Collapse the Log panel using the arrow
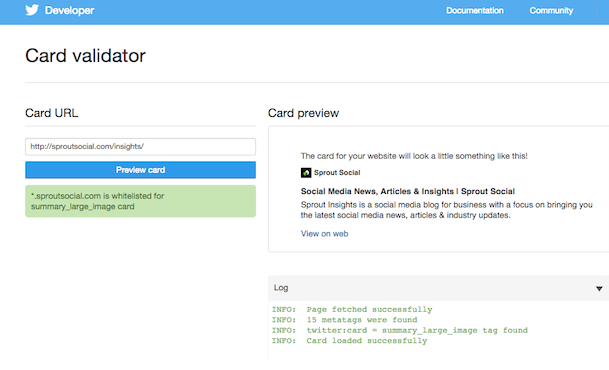The height and width of the screenshot is (370, 609). point(599,288)
